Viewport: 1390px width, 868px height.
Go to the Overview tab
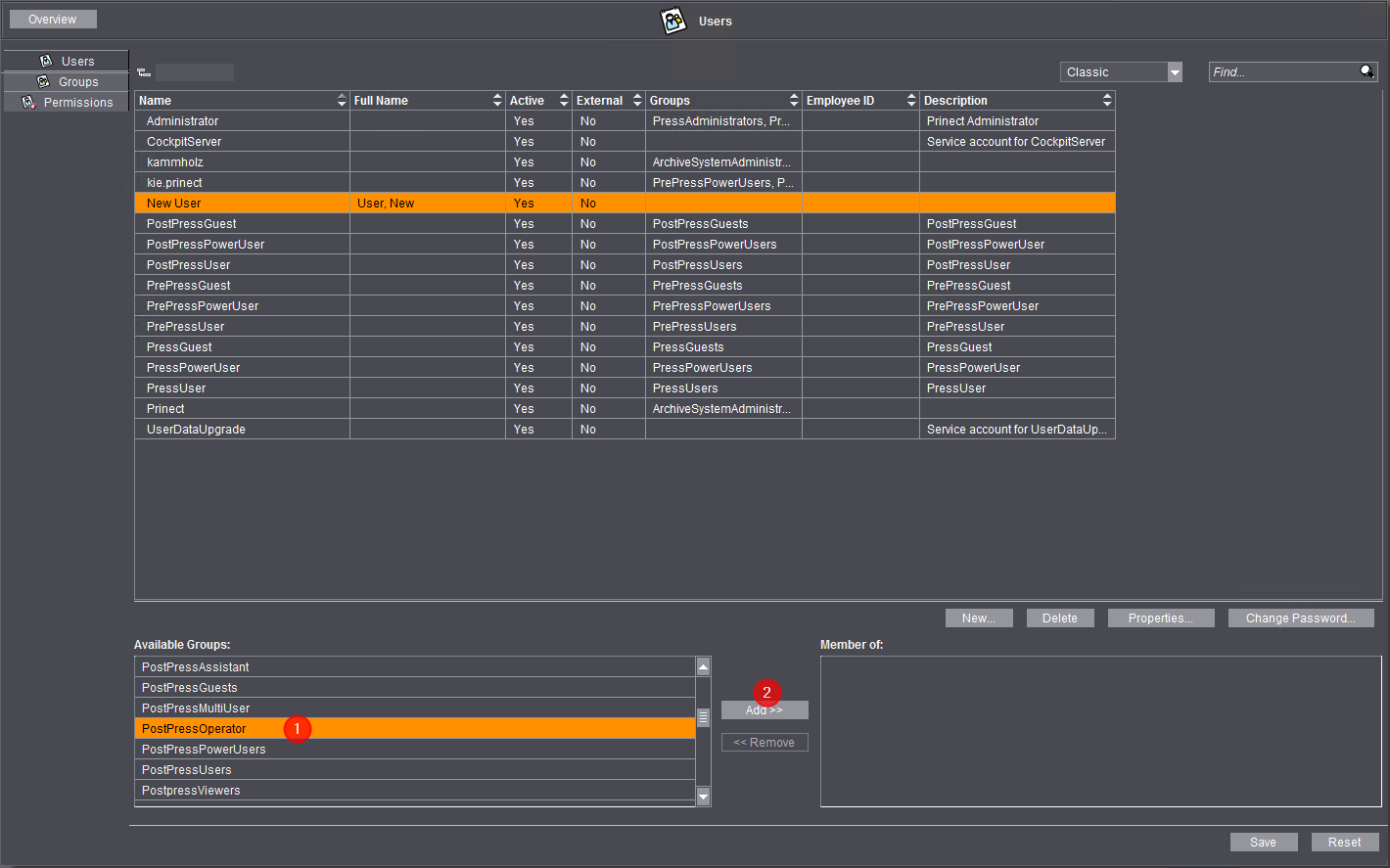pos(53,20)
